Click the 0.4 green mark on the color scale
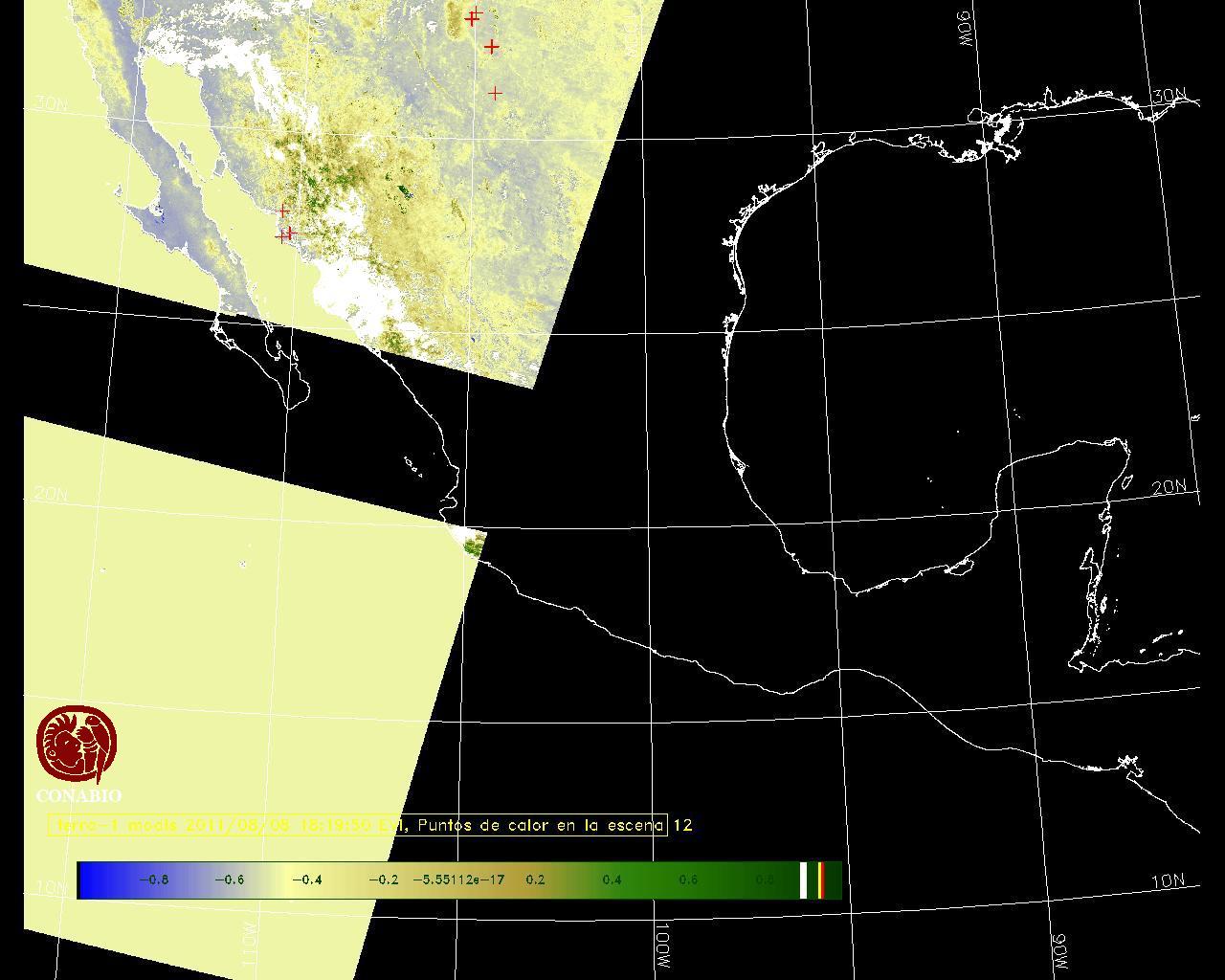 pos(612,880)
